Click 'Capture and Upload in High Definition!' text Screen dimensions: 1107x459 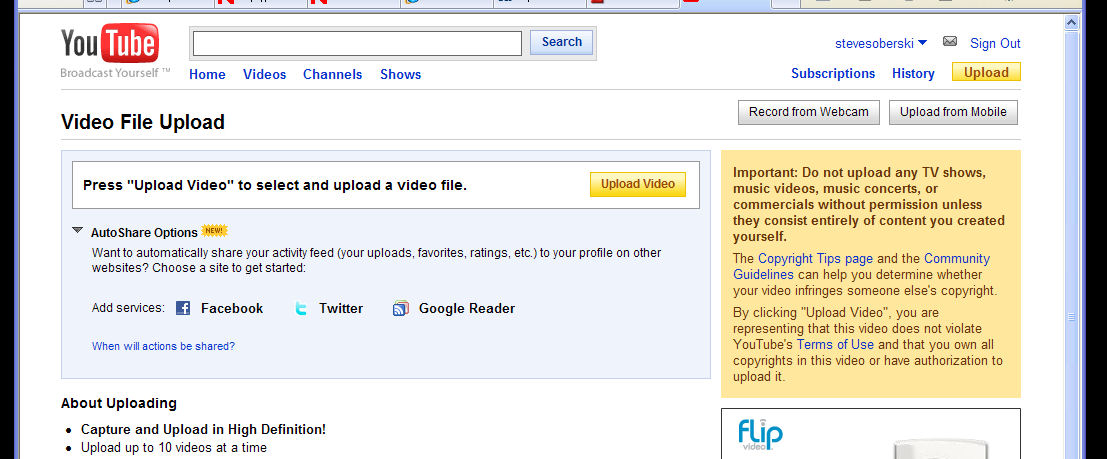(x=203, y=429)
